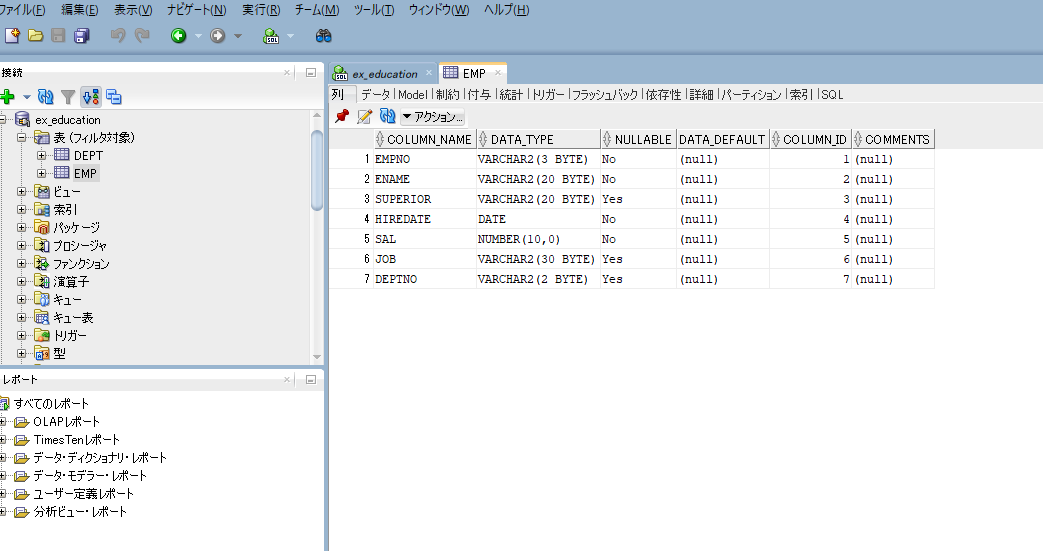Open the アクション dropdown button

[x=433, y=117]
